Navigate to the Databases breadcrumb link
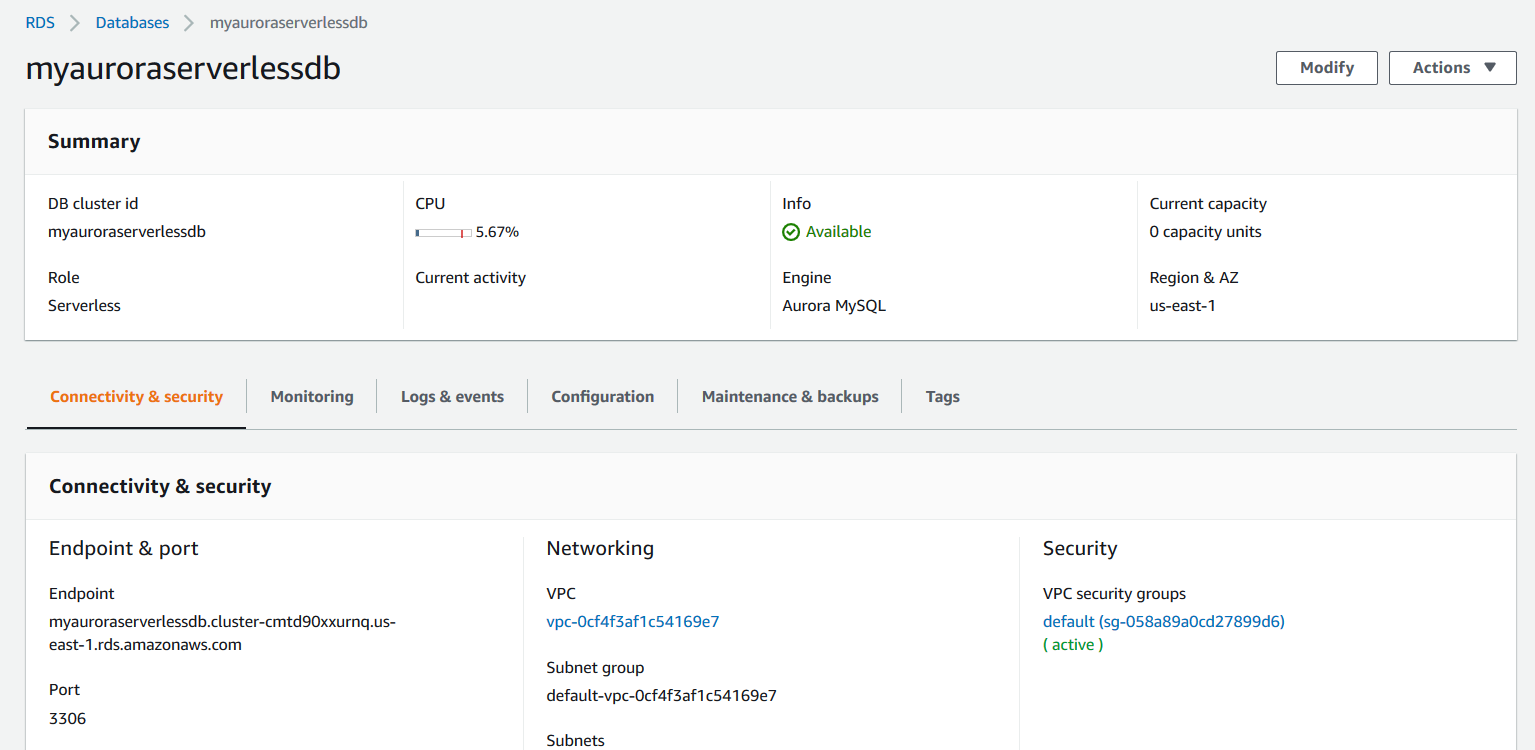Screen dimensions: 1535x750 [x=132, y=22]
